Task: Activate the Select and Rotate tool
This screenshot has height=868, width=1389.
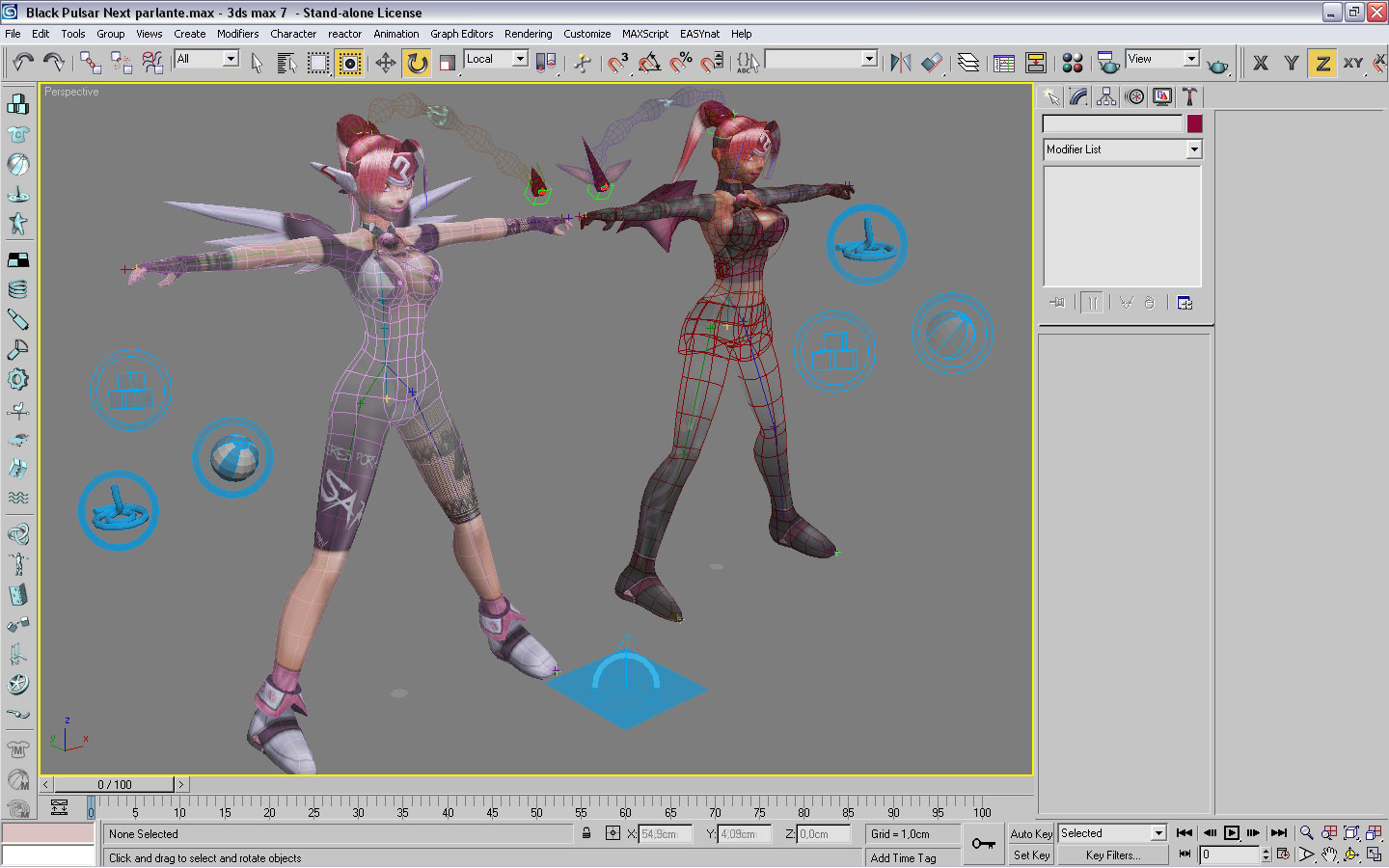Action: (417, 63)
